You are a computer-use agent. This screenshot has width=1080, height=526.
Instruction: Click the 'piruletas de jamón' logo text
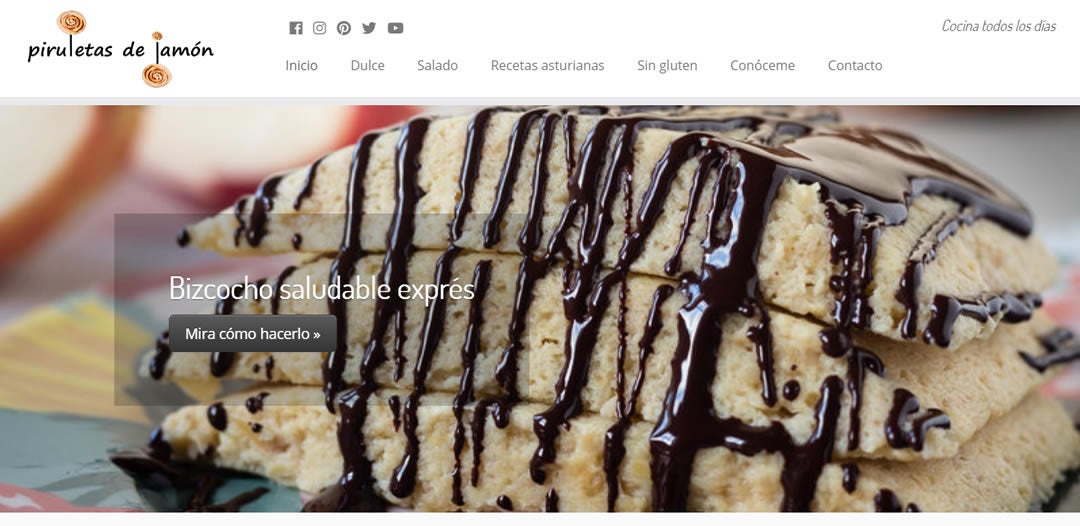click(121, 50)
